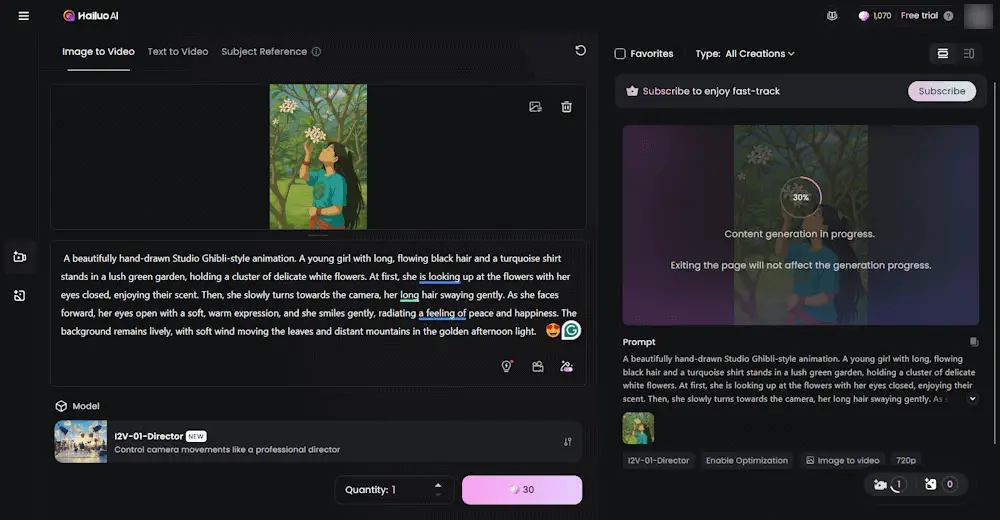The image size is (1000, 520).
Task: Replace the uploaded image icon
Action: click(536, 107)
